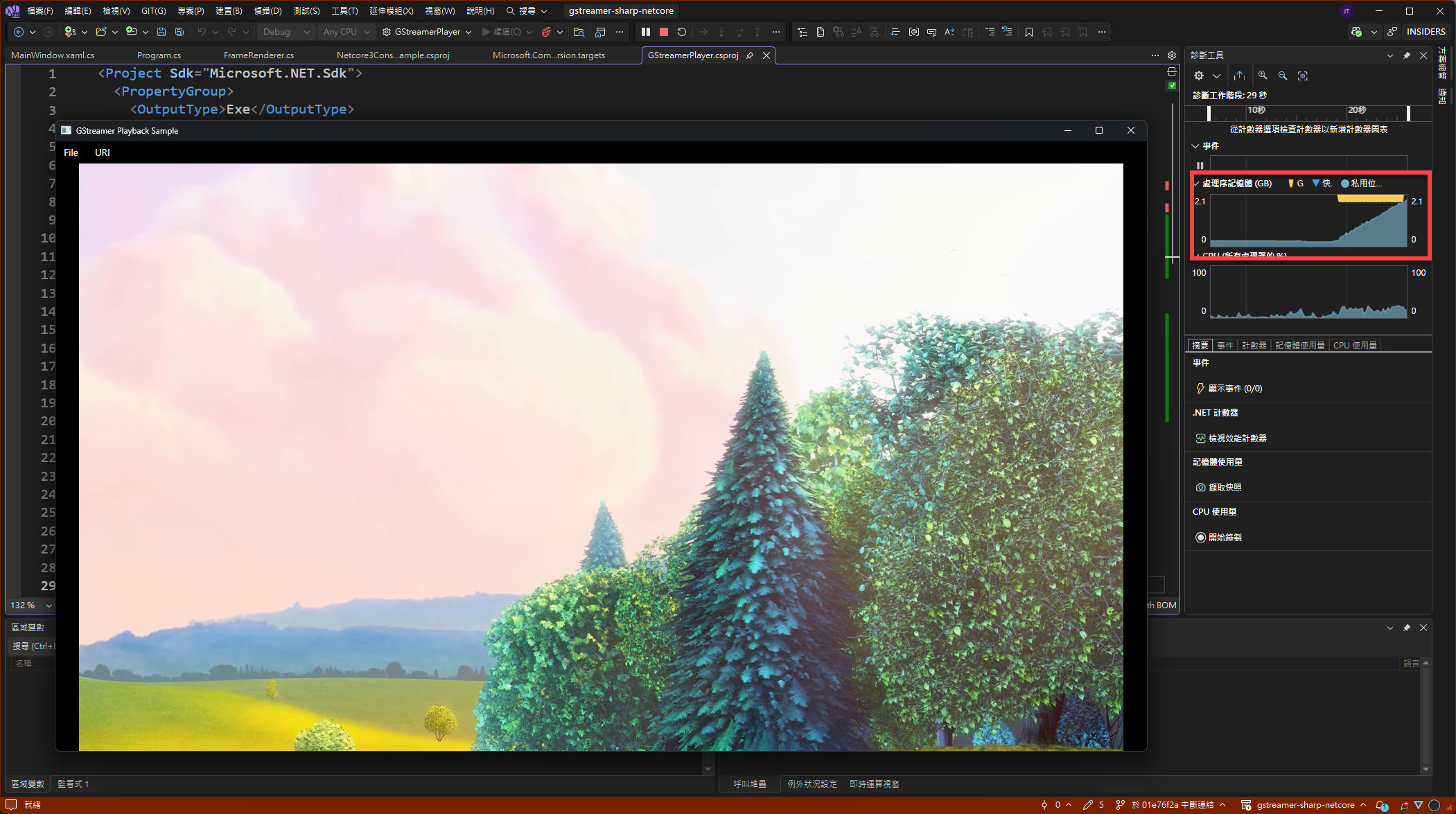Start CPU usage recording radio button
1456x814 pixels.
(x=1200, y=537)
